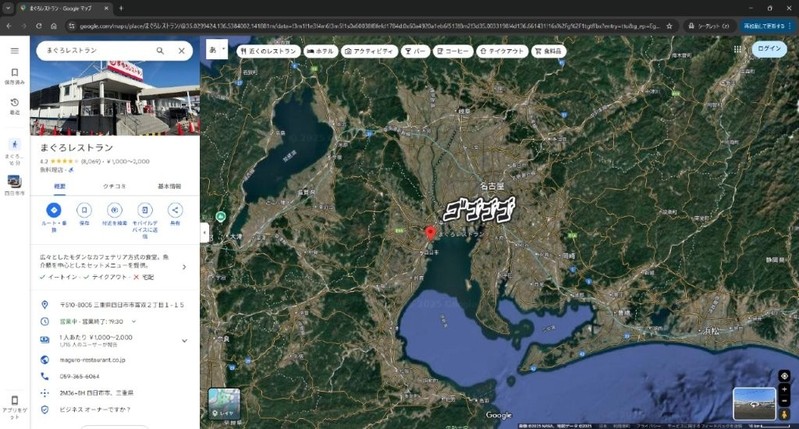The image size is (799, 429).
Task: Expand price per person details chevron
Action: (184, 340)
